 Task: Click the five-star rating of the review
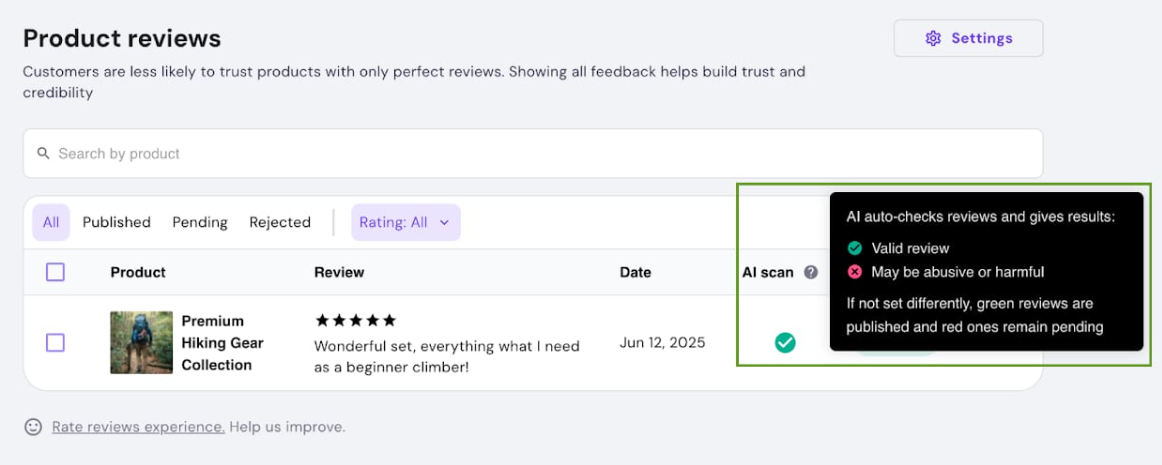[x=356, y=320]
